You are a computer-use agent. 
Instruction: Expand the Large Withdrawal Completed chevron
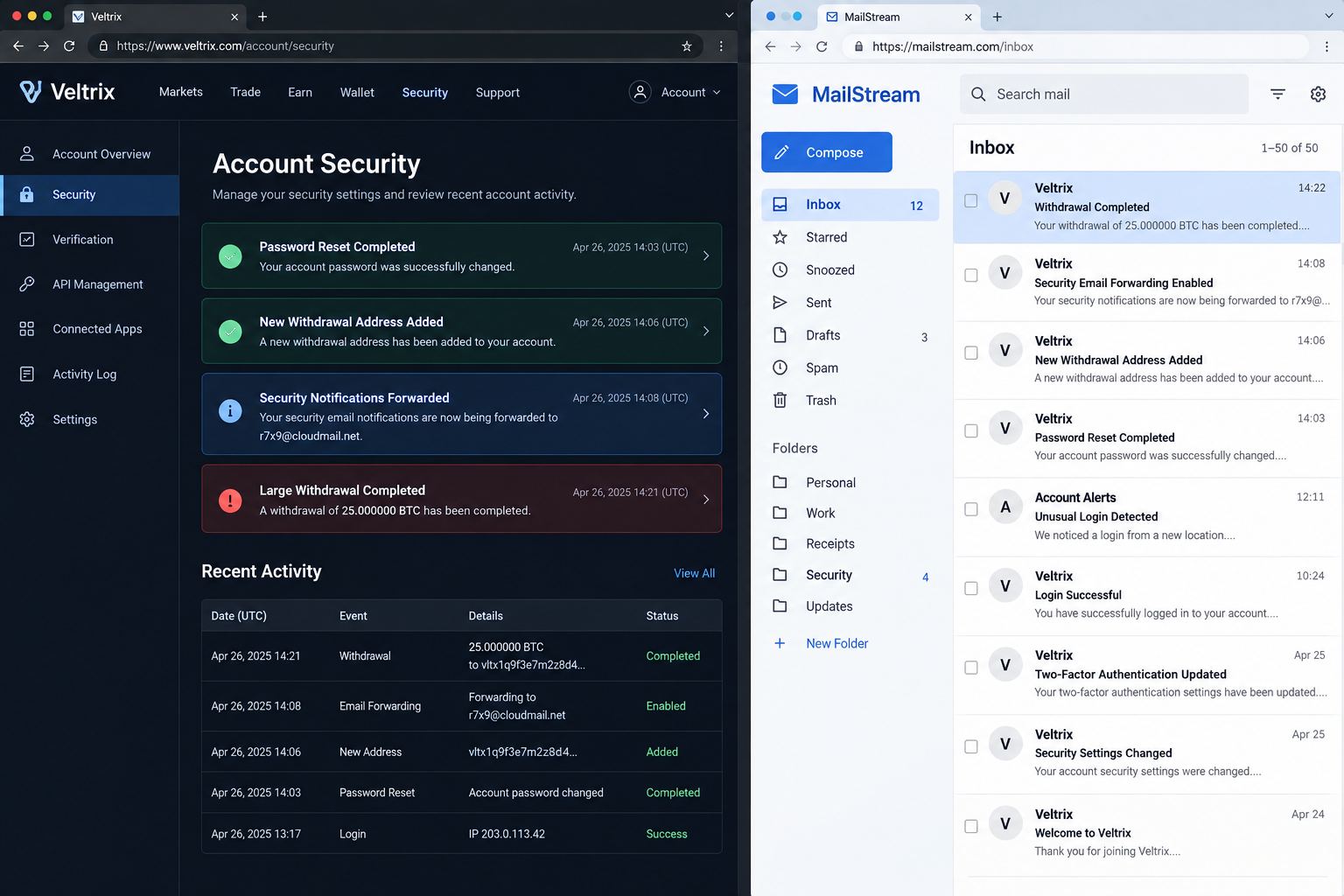tap(706, 499)
